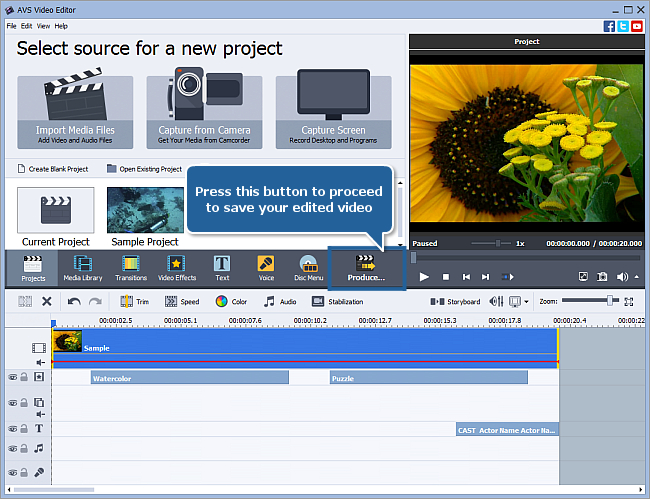The height and width of the screenshot is (499, 650).
Task: Open the Transitions tab
Action: (x=131, y=268)
